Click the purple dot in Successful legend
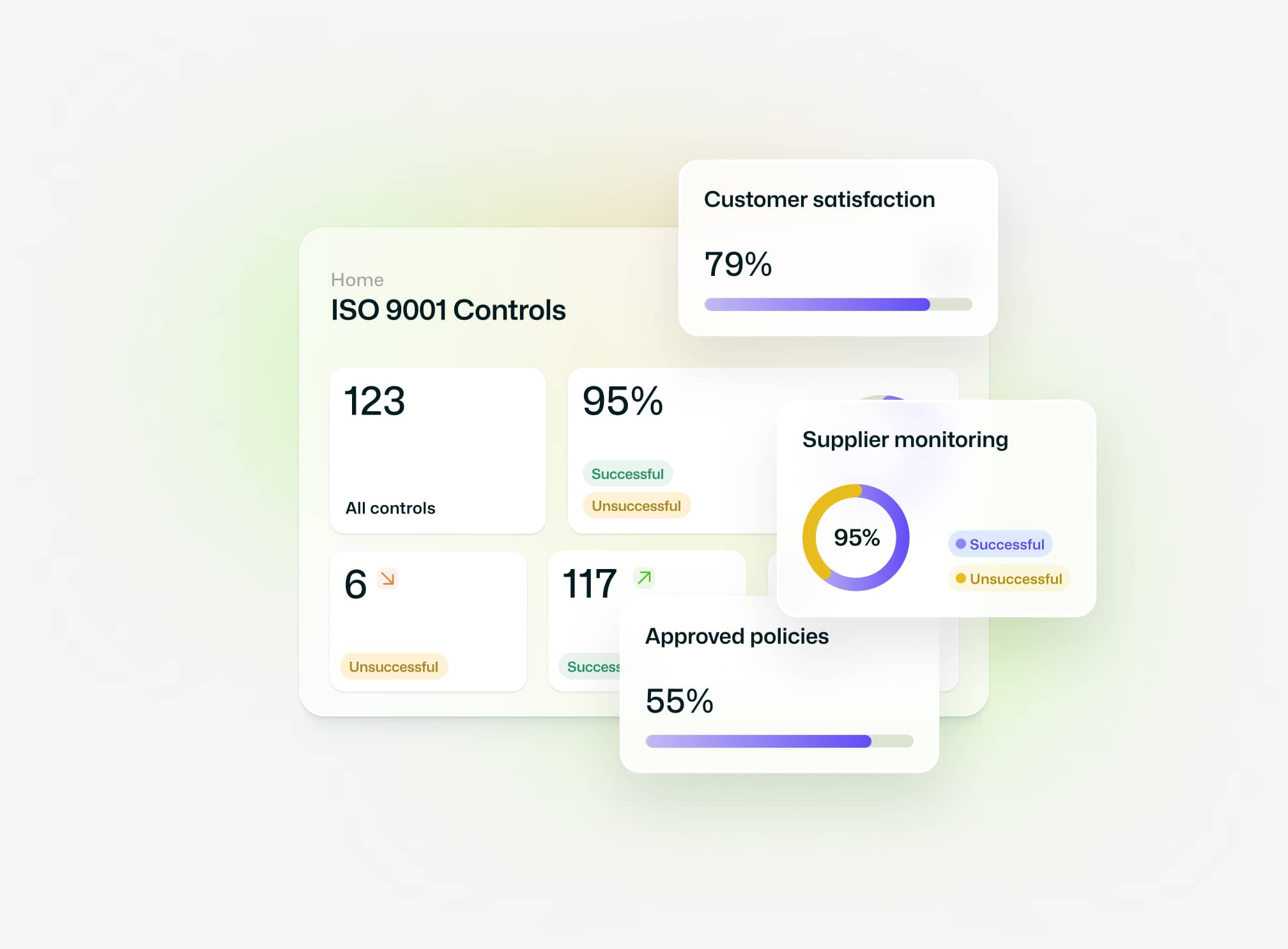 pos(960,544)
